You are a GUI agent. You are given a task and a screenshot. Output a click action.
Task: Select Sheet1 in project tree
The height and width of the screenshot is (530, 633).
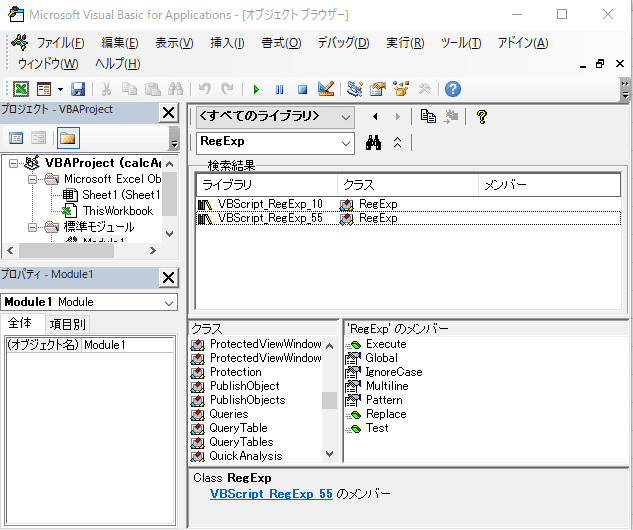pos(121,195)
